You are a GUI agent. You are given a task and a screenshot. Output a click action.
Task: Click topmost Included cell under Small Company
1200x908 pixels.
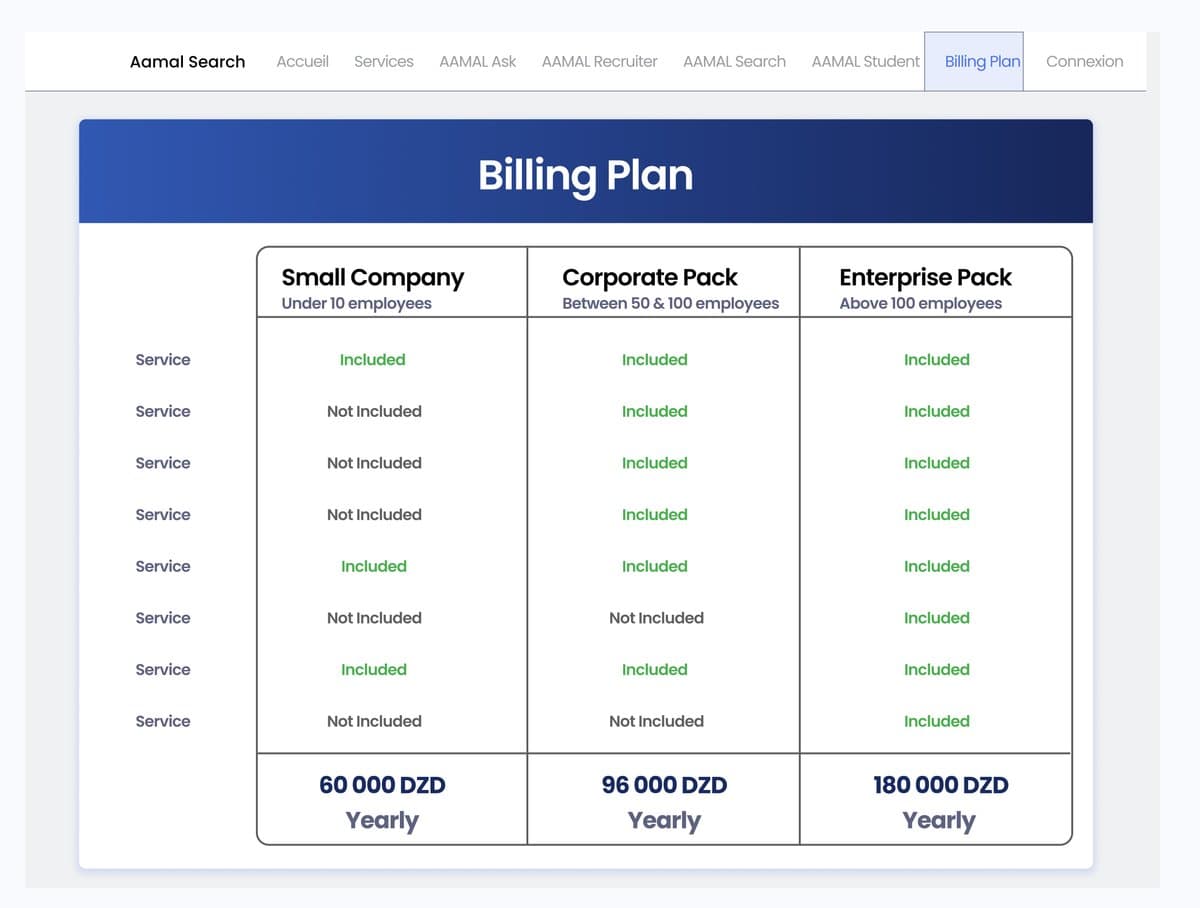[373, 359]
